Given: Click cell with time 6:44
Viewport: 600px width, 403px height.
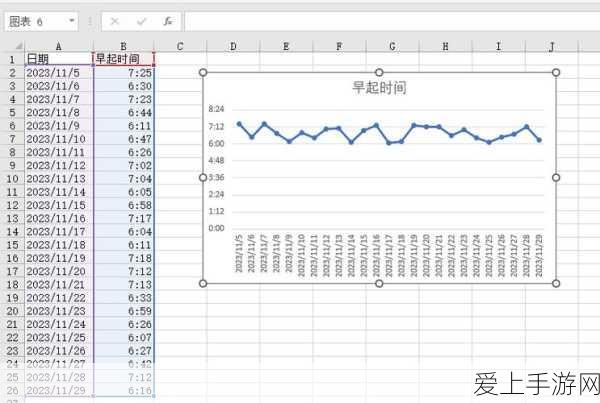Looking at the screenshot, I should click(124, 113).
